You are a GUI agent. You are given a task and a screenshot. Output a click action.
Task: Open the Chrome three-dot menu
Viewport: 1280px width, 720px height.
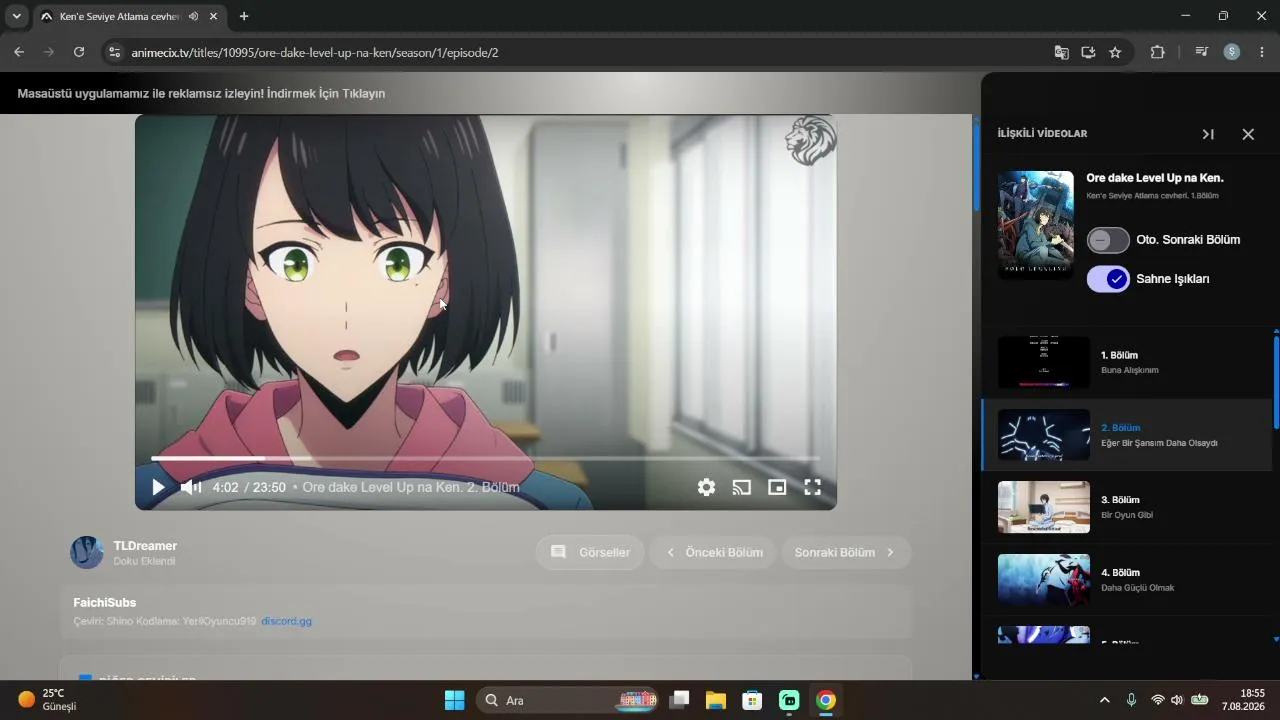tap(1262, 52)
